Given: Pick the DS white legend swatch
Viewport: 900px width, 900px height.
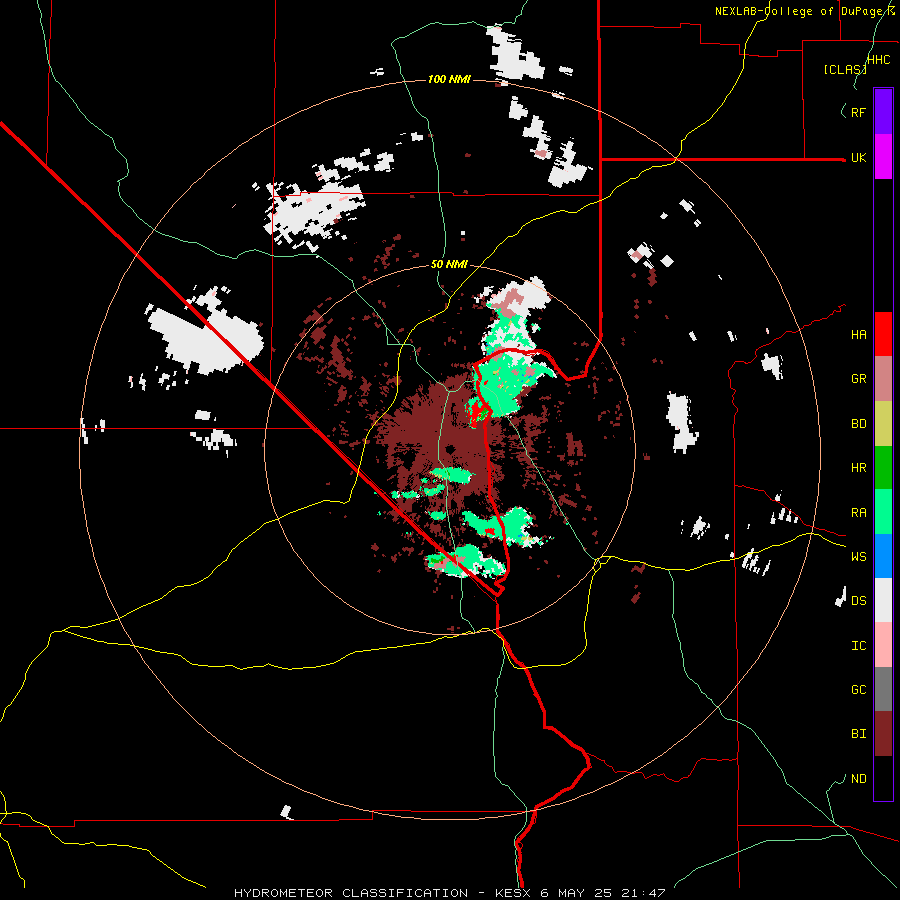Looking at the screenshot, I should click(x=883, y=600).
